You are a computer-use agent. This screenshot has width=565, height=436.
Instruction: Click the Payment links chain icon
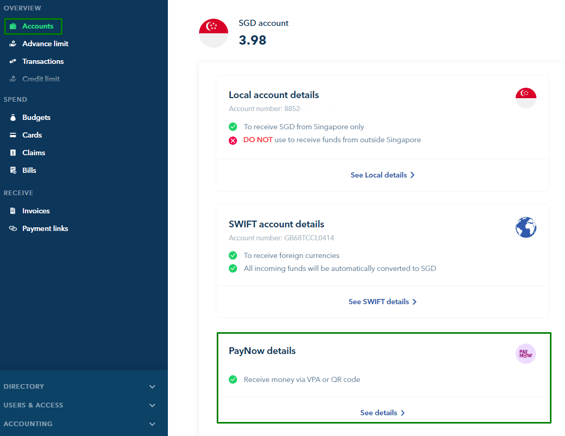(13, 228)
